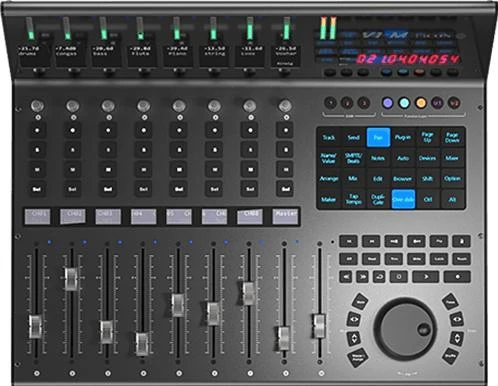Screen dimensions: 498x386
Task: Click the red timecode LED display
Action: click(407, 59)
